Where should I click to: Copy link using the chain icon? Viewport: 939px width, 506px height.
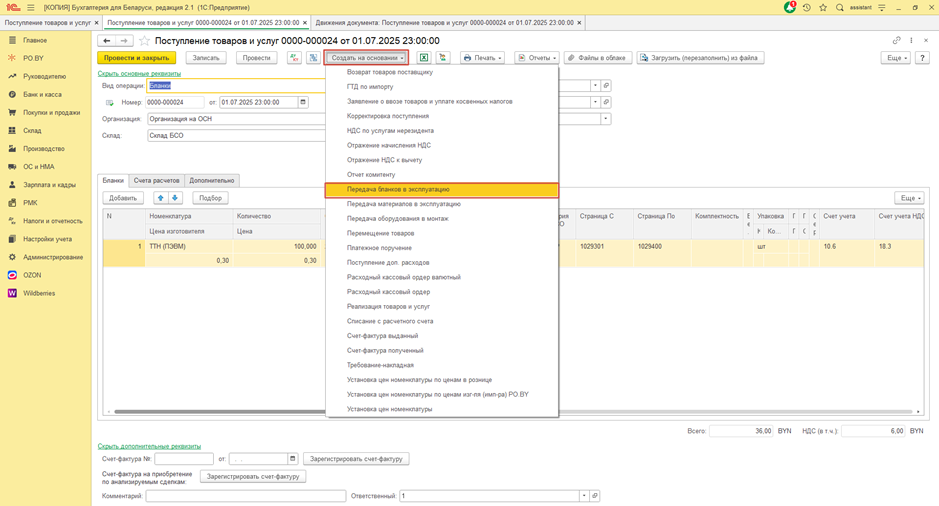[x=896, y=41]
